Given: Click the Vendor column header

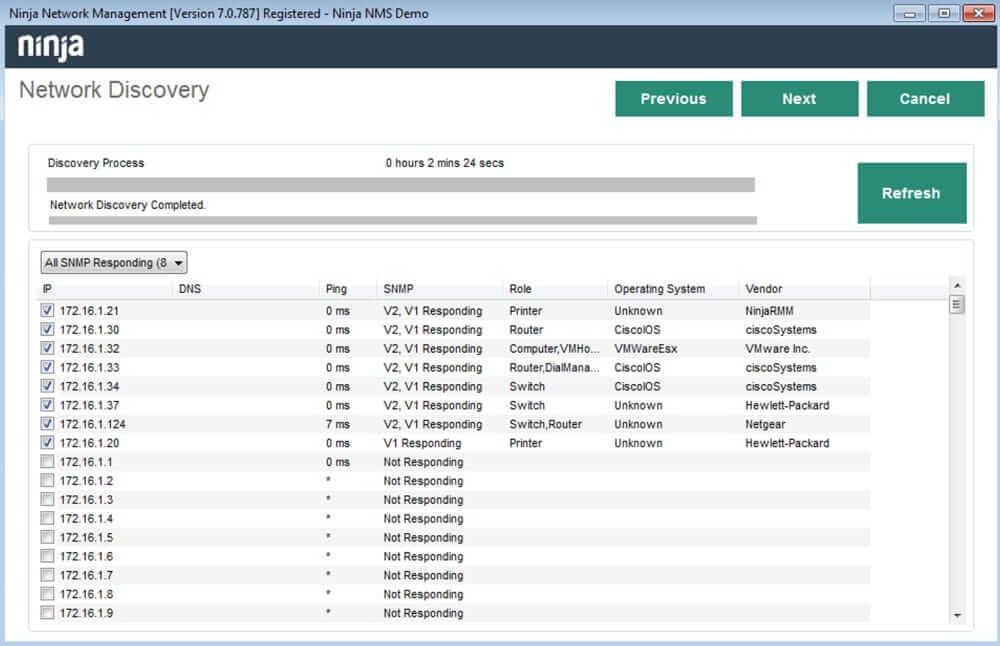Looking at the screenshot, I should tap(763, 289).
